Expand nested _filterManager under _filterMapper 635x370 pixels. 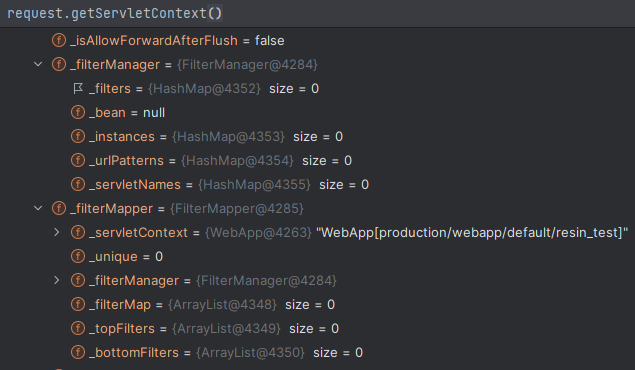tap(57, 280)
